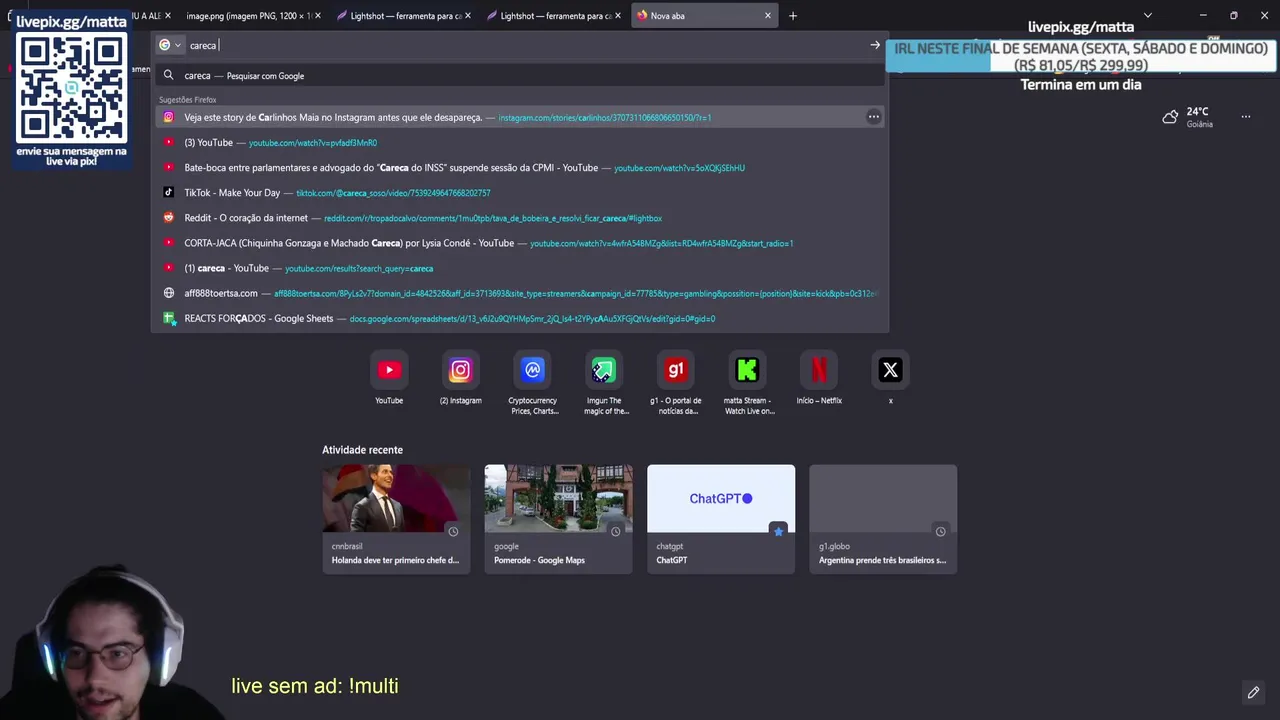The height and width of the screenshot is (720, 1280).
Task: Open the X shortcut tile
Action: (890, 370)
